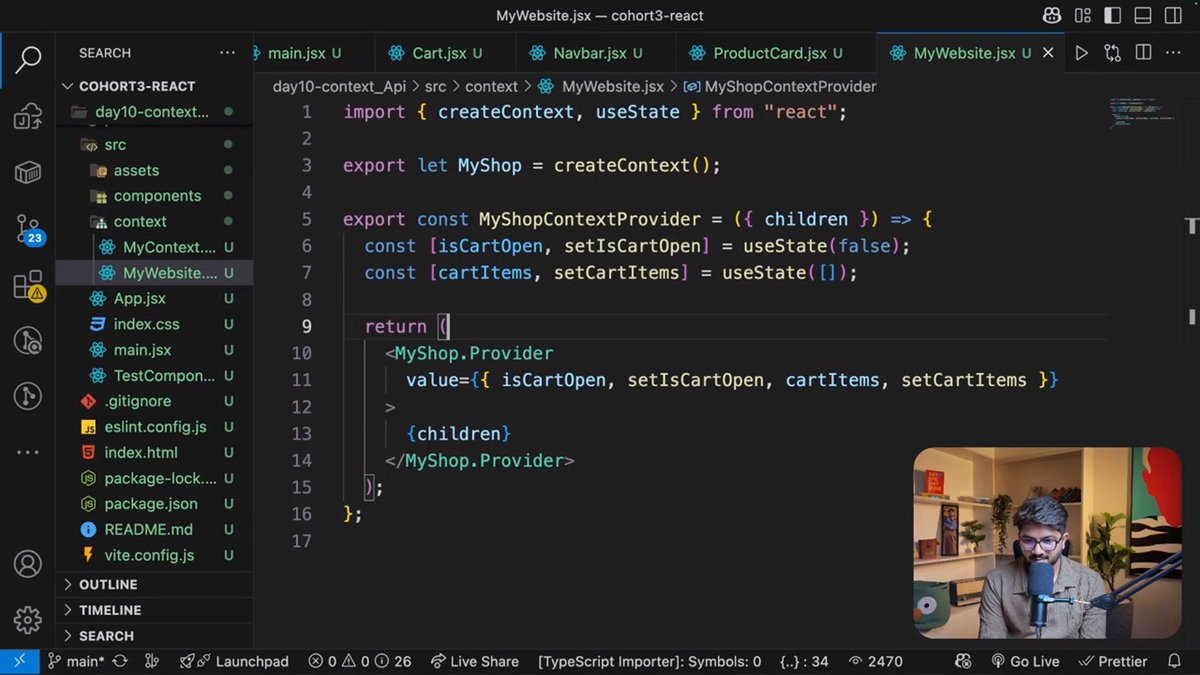
Task: Click the src breadcrumb segment
Action: 435,87
